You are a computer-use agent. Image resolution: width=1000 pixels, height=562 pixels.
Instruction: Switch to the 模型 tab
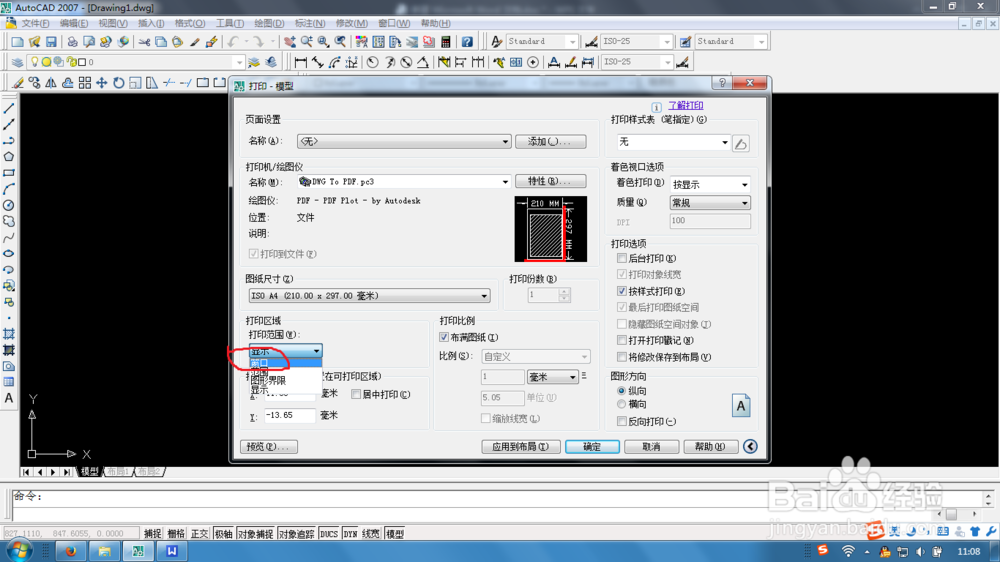tap(89, 471)
